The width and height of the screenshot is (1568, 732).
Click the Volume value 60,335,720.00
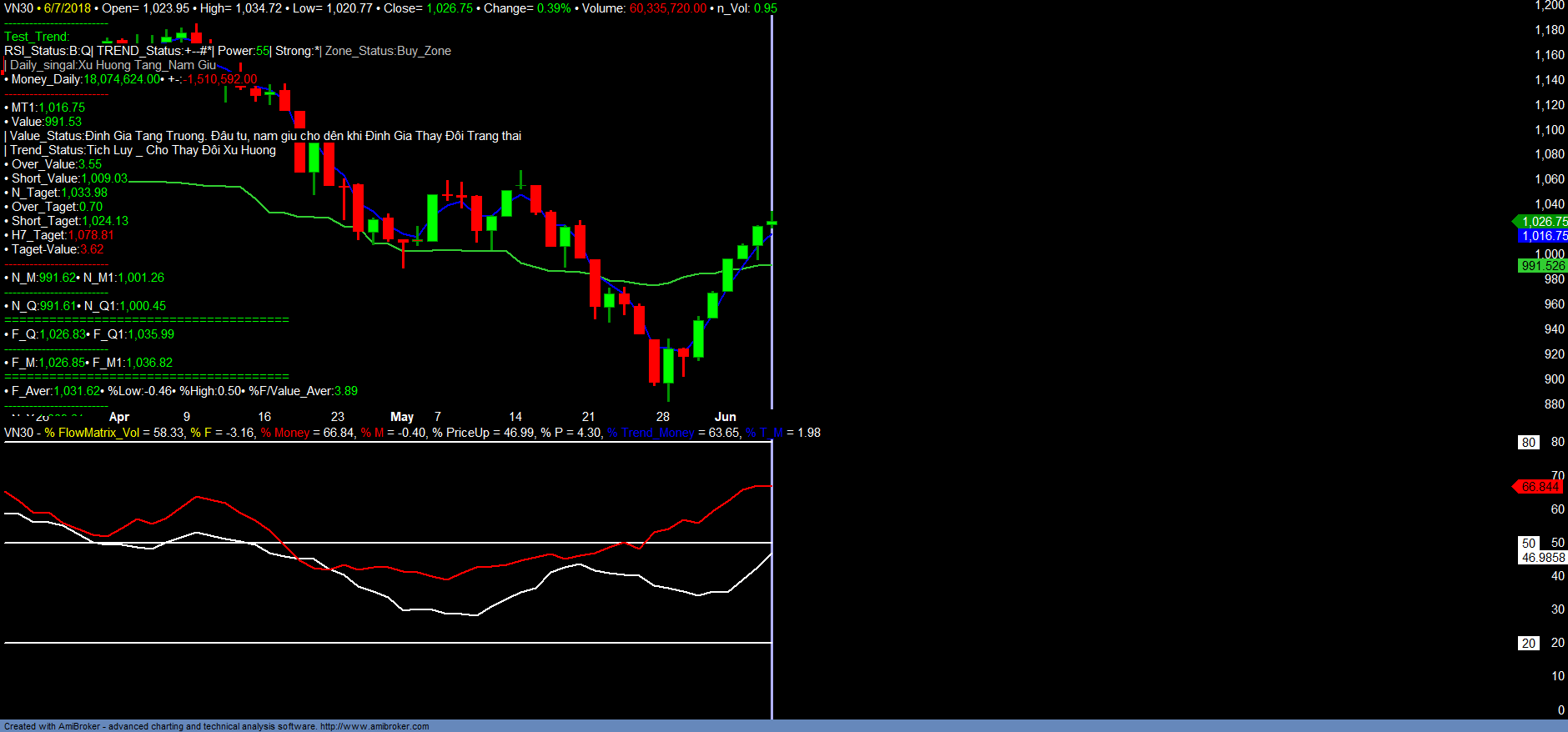coord(667,8)
